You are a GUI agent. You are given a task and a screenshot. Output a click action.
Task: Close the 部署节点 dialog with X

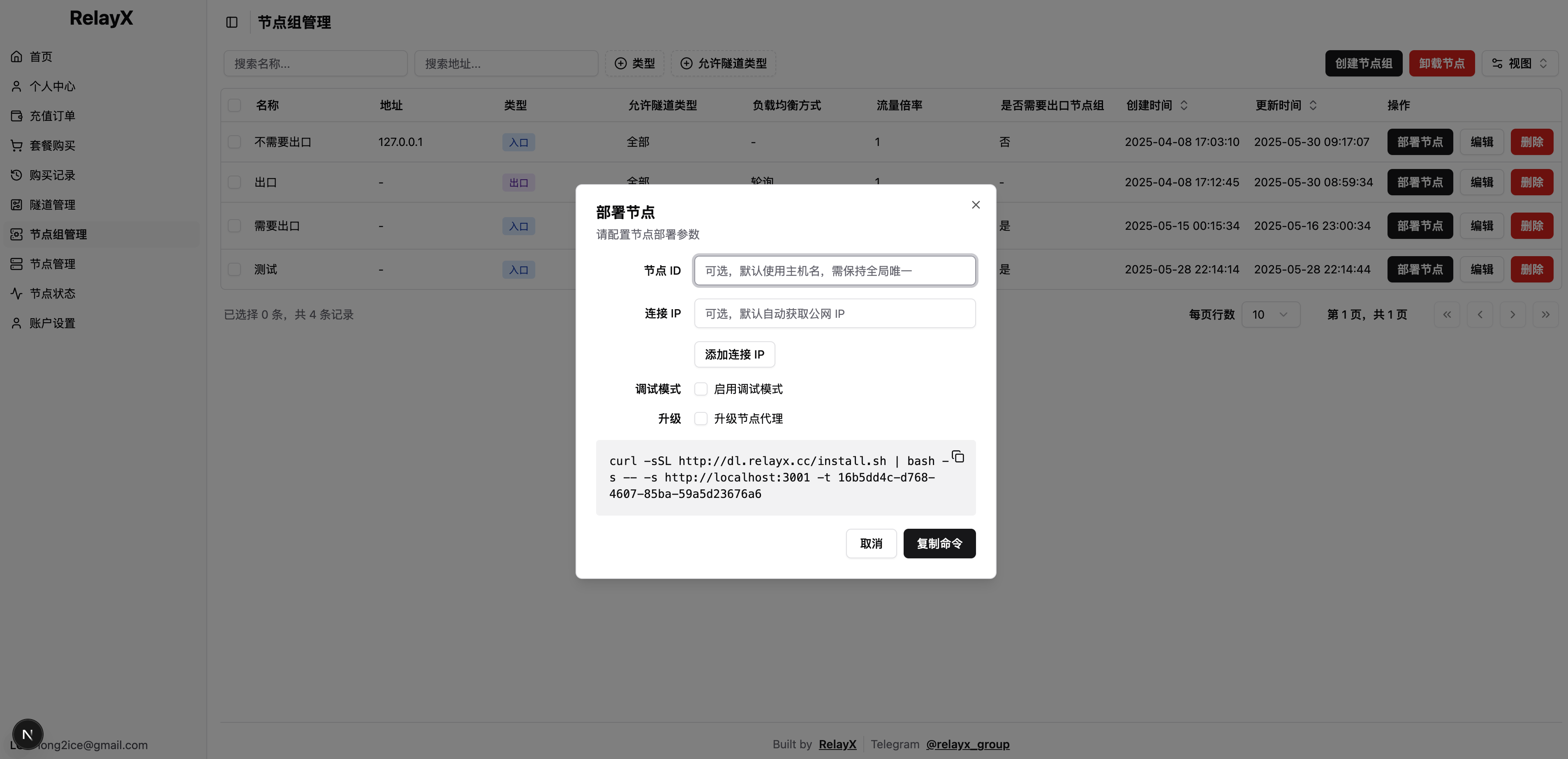point(976,205)
